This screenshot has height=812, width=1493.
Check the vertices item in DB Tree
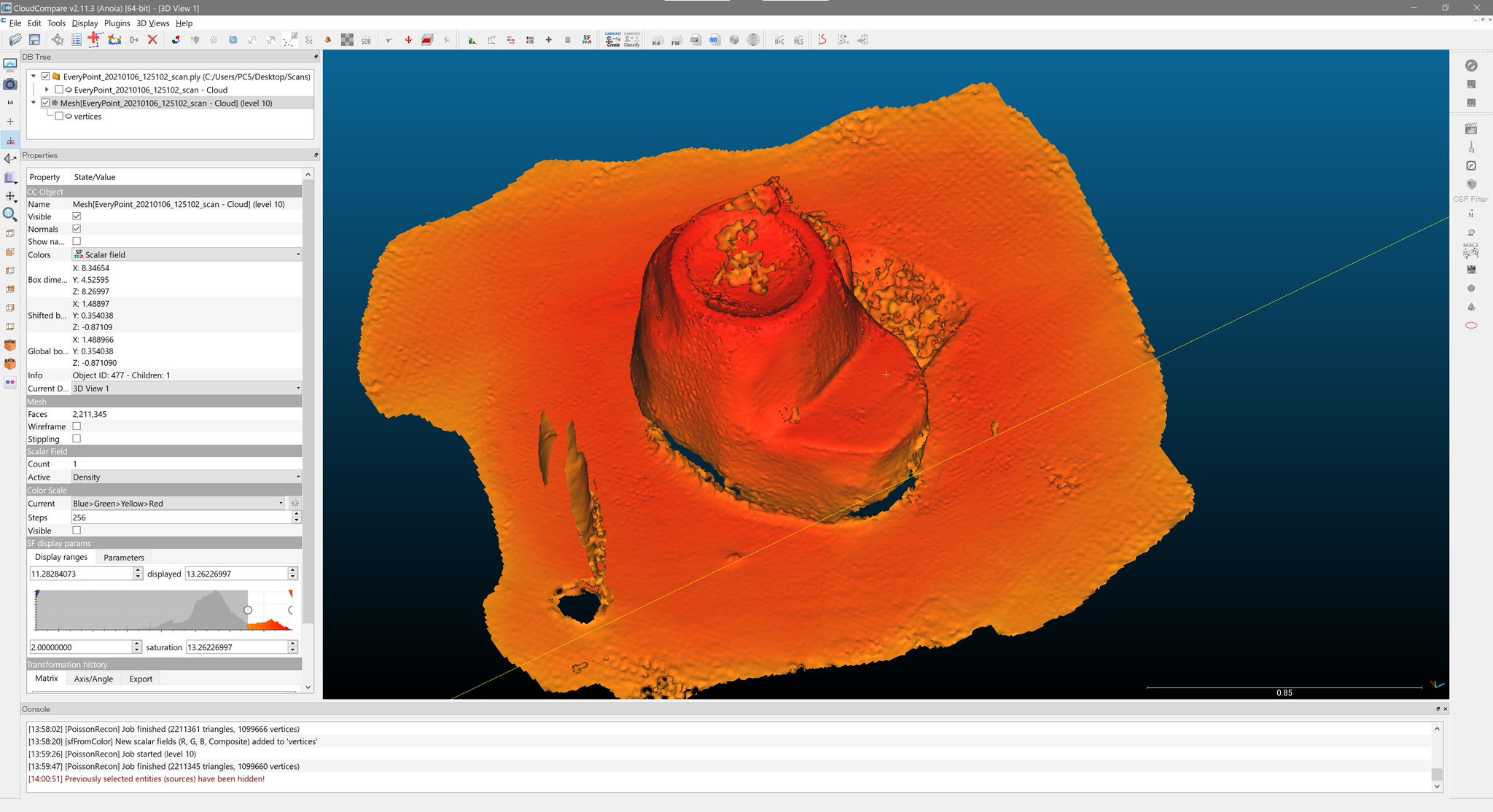coord(59,117)
